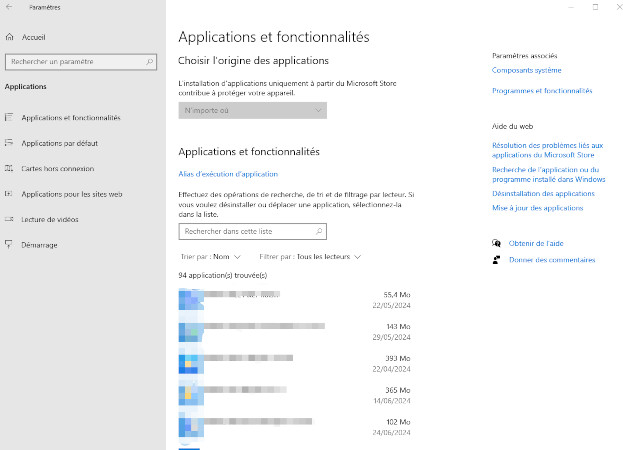
Task: Click the Applications pour les sites web icon
Action: click(9, 194)
